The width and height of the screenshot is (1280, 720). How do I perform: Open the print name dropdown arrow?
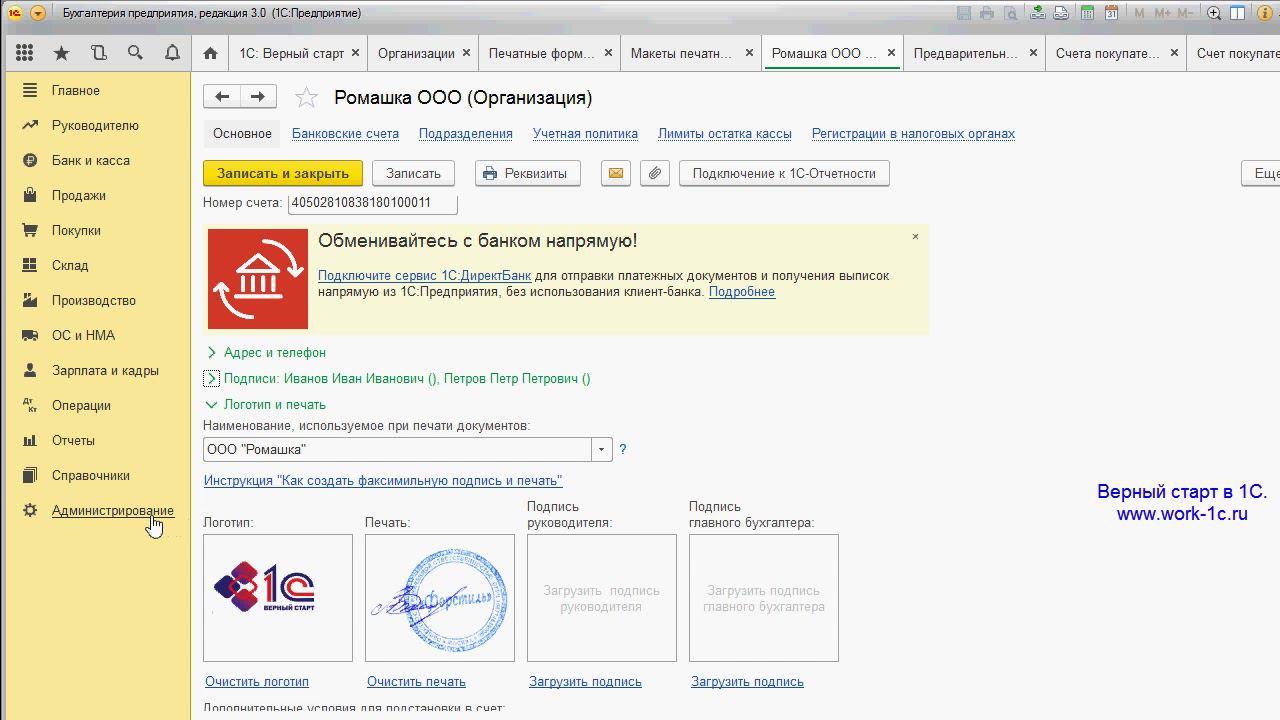pyautogui.click(x=601, y=450)
